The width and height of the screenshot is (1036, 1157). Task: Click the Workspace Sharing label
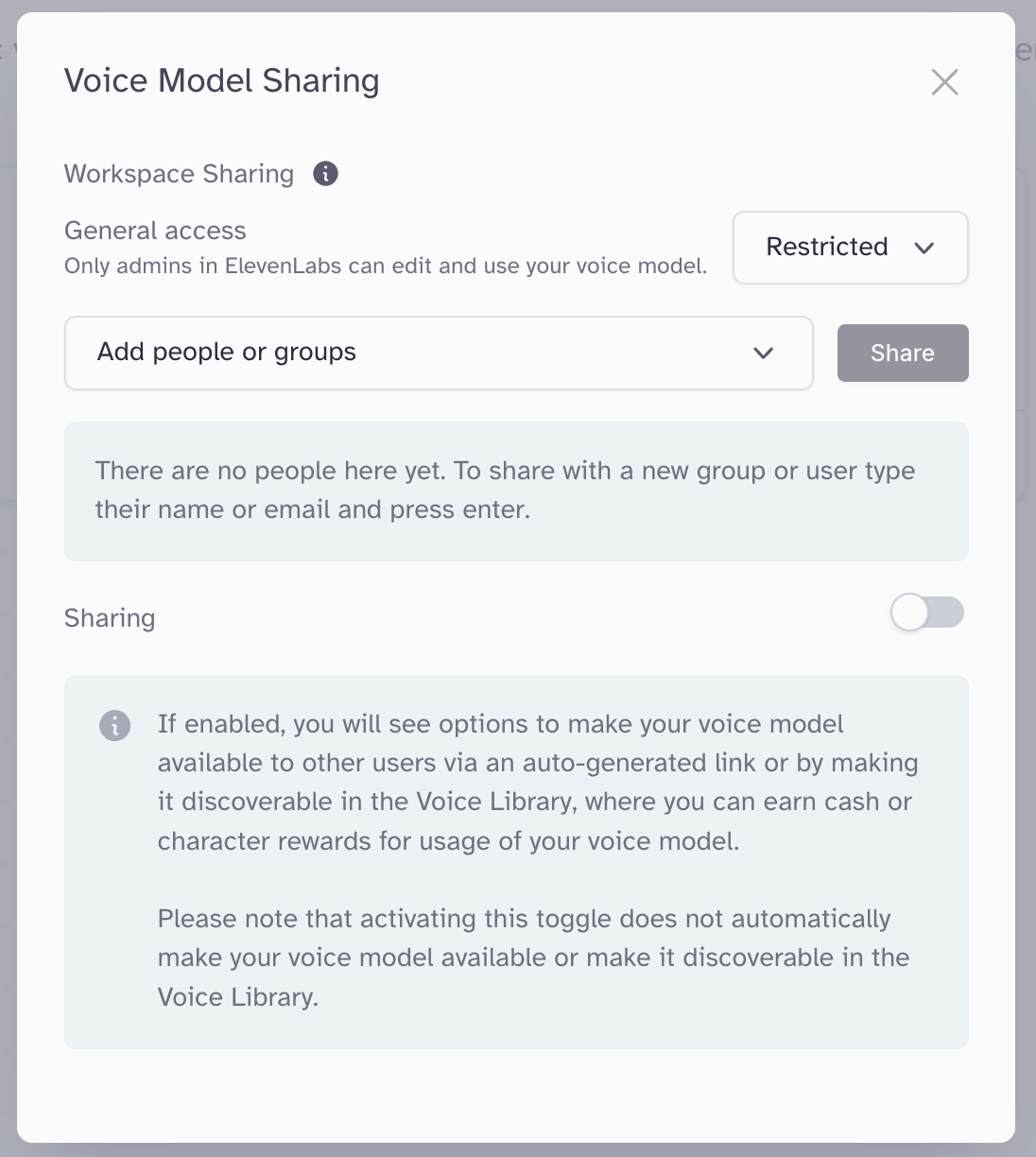pyautogui.click(x=179, y=174)
